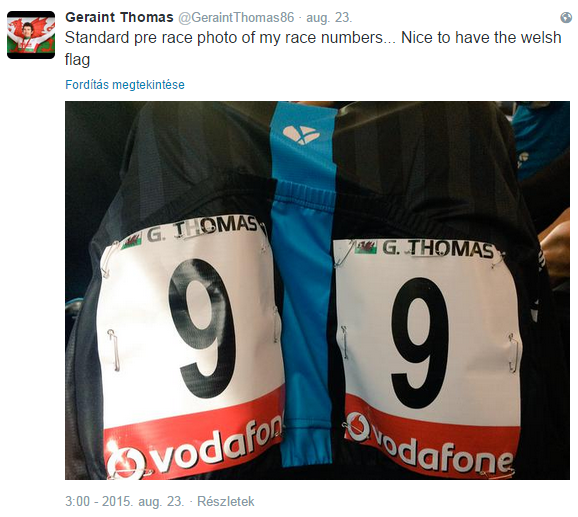This screenshot has width=578, height=517.
Task: Click the '3:00 - 2015. aug. 23.' timestamp
Action: (x=125, y=501)
